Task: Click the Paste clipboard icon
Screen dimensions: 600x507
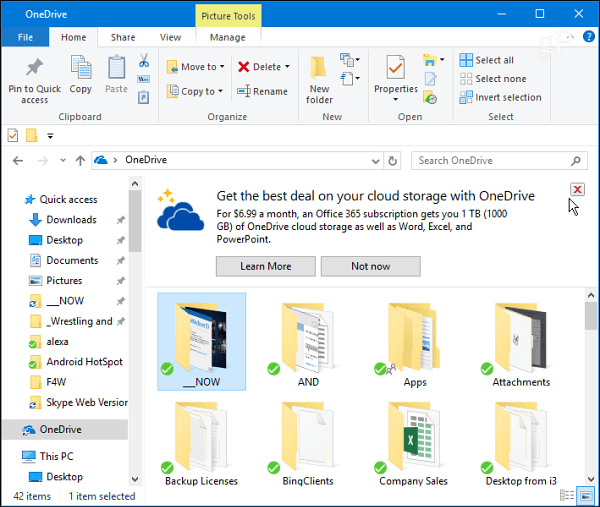Action: tap(116, 67)
